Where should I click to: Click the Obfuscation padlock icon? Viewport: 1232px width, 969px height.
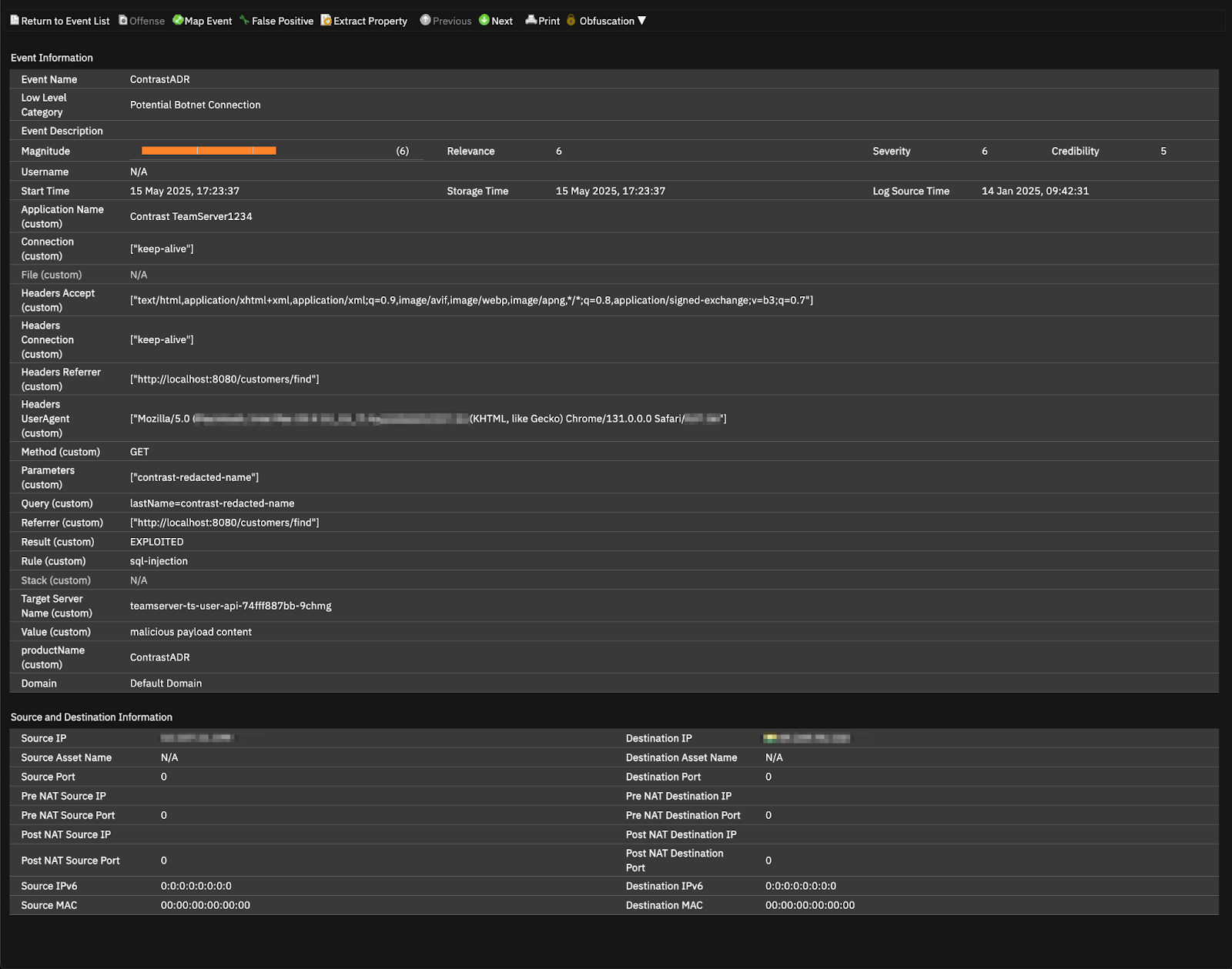click(x=571, y=21)
